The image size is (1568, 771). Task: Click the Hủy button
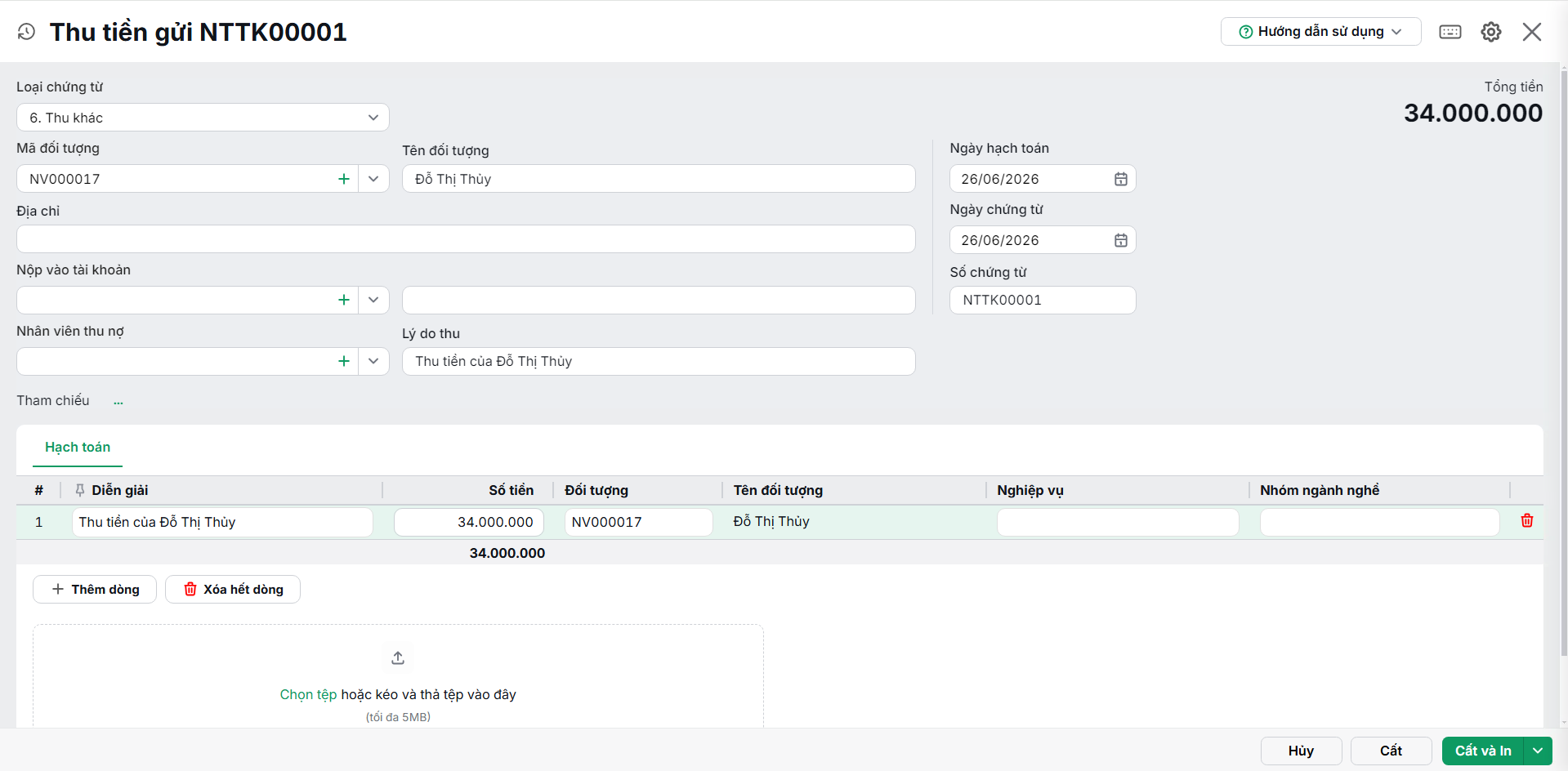(x=1302, y=751)
